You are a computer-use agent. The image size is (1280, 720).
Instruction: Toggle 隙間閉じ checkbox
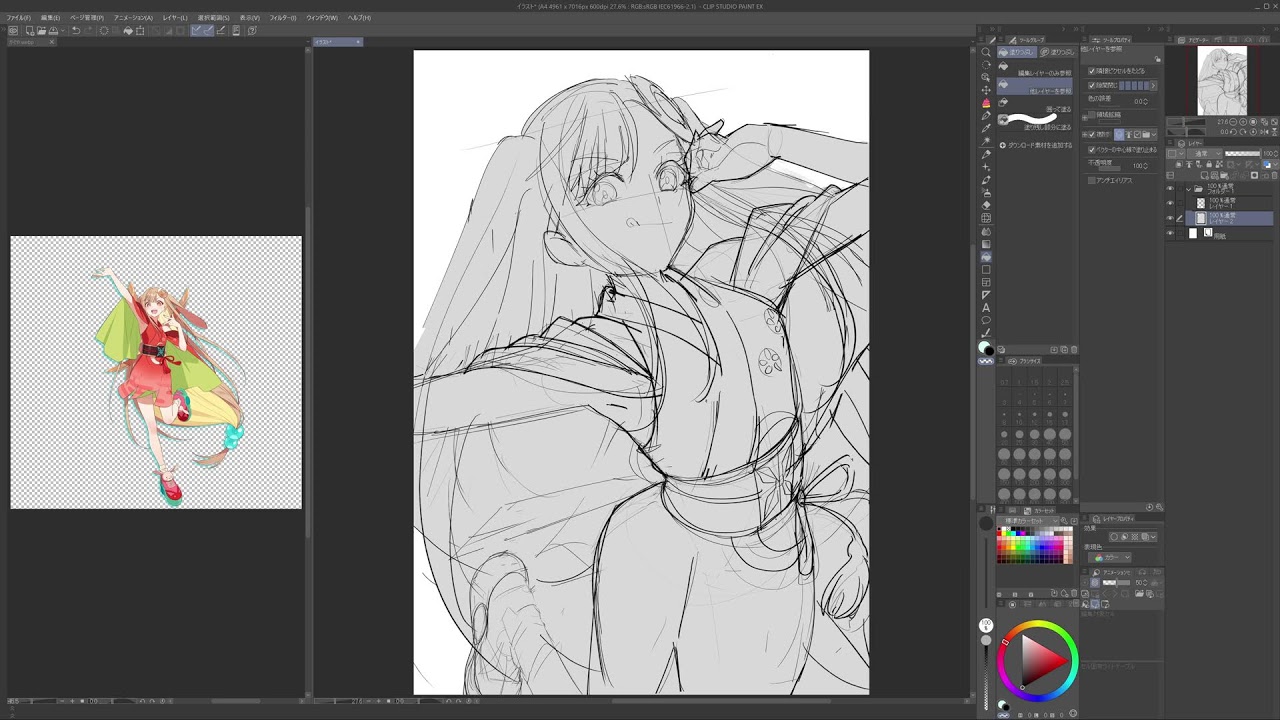(x=1091, y=85)
